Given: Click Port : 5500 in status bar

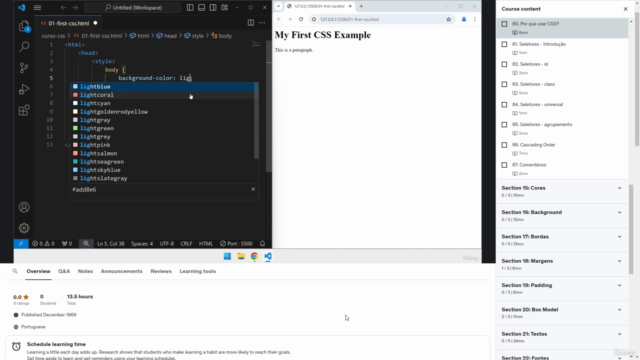Looking at the screenshot, I should [x=236, y=244].
